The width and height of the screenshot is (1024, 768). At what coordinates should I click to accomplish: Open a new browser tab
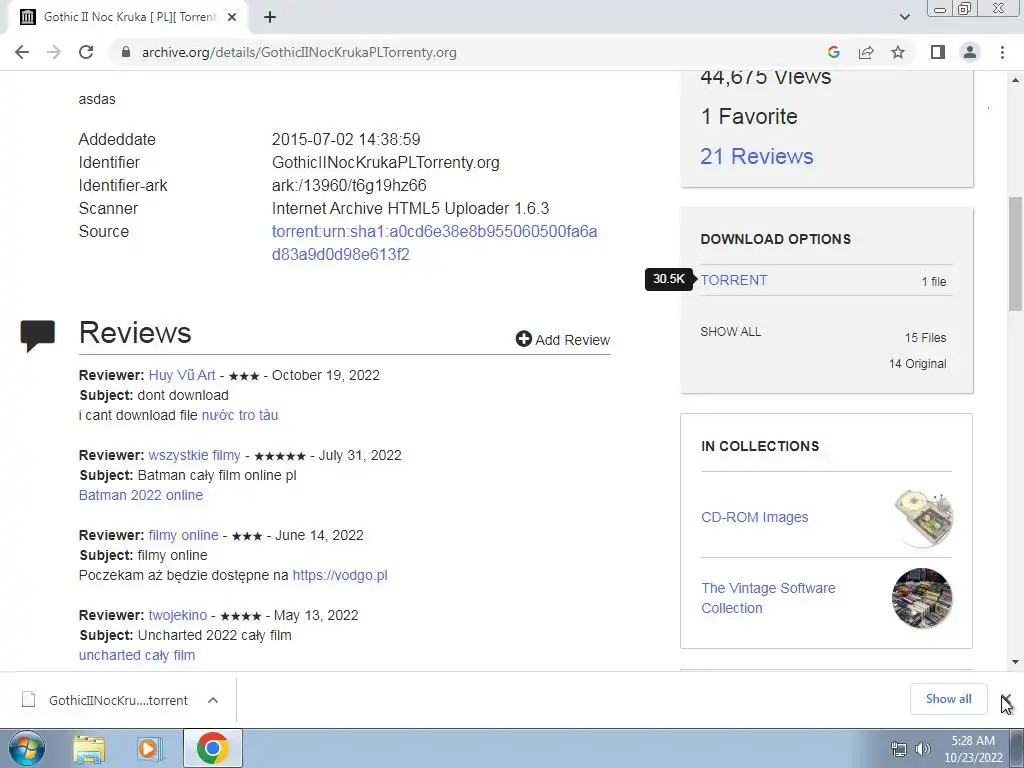tap(270, 17)
